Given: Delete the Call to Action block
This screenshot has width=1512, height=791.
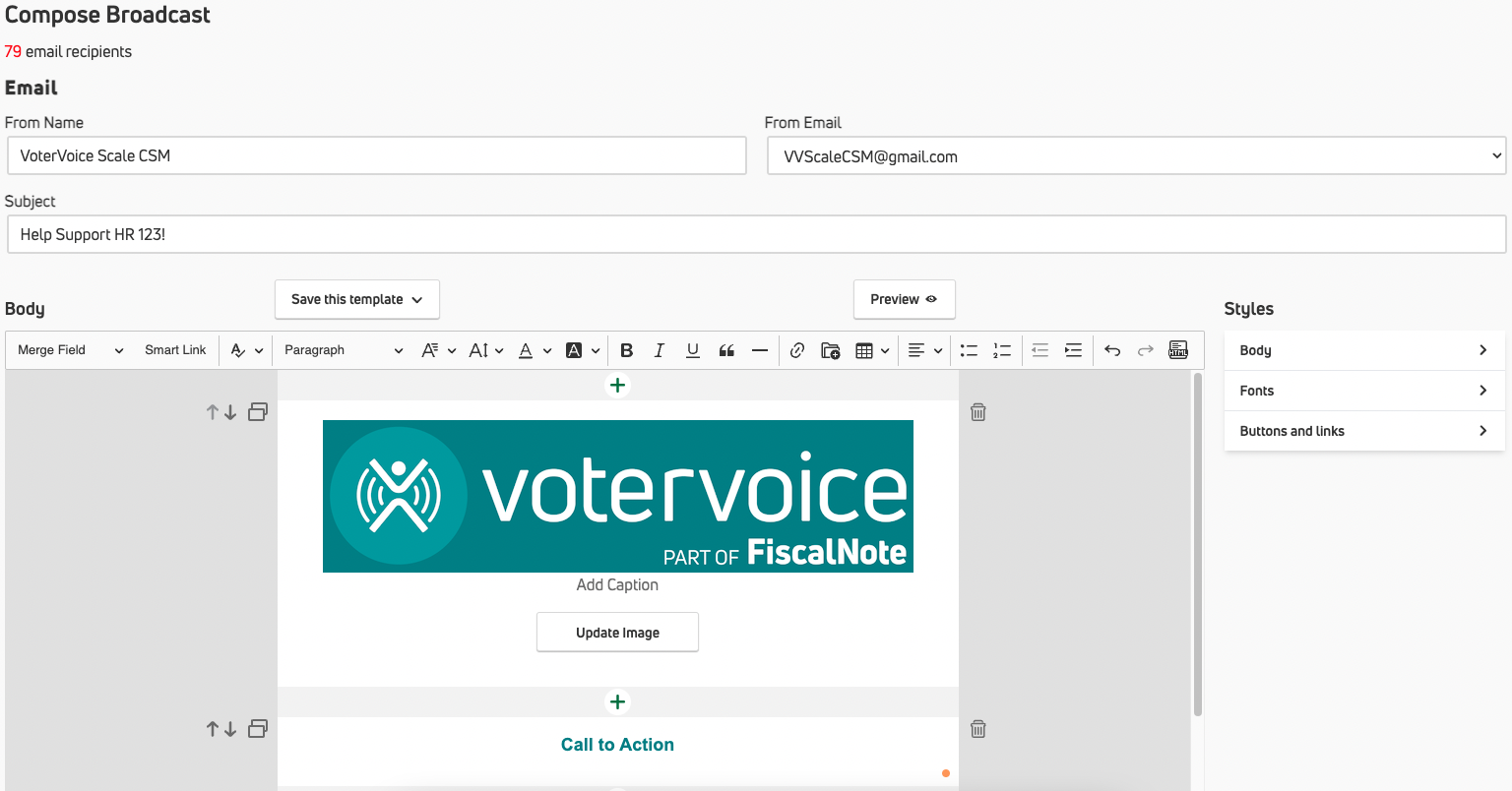Looking at the screenshot, I should pyautogui.click(x=978, y=729).
